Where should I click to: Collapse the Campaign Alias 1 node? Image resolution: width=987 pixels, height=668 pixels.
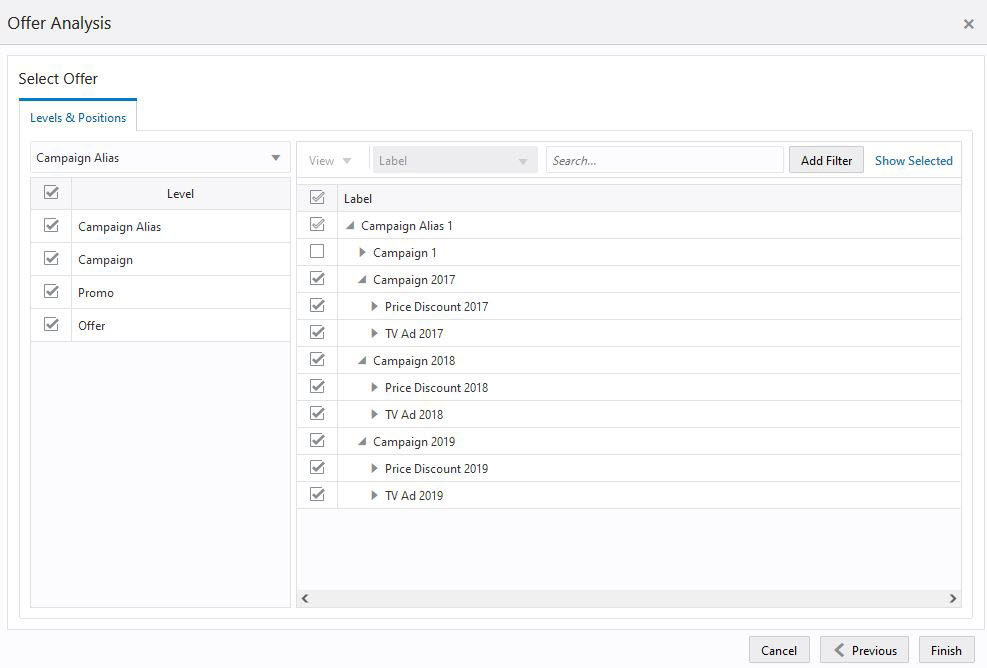coord(348,225)
